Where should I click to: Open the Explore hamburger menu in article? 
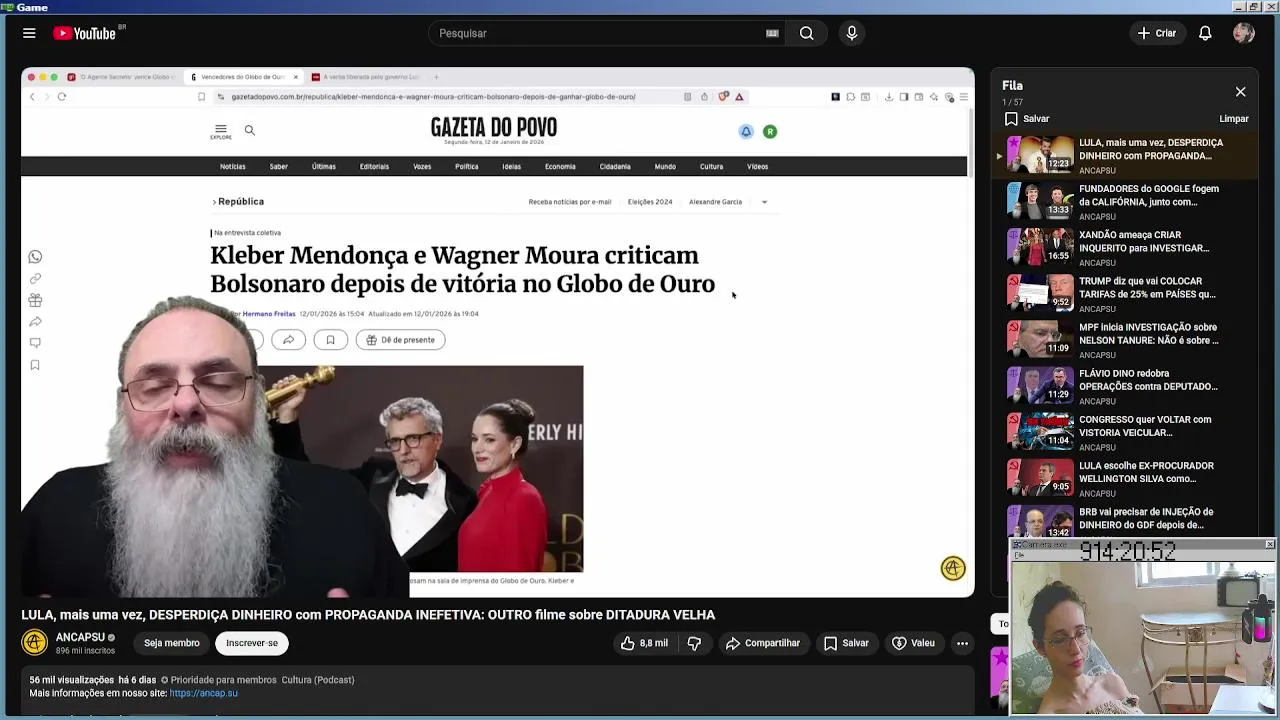coord(221,131)
